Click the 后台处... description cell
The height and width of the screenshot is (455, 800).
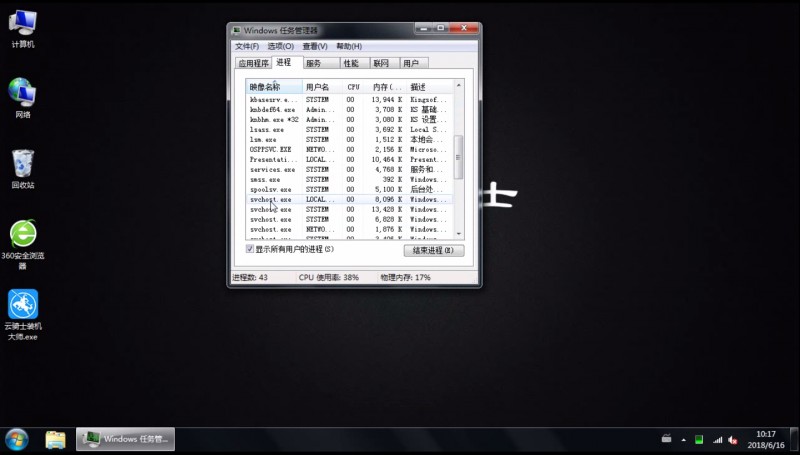pos(427,189)
